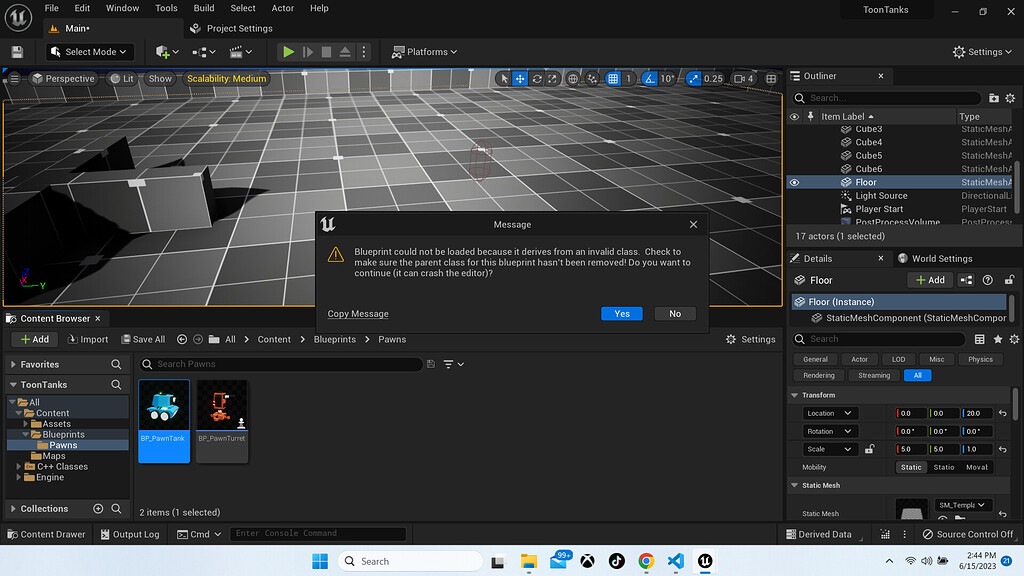The height and width of the screenshot is (576, 1024).
Task: Open the Content Drawer from the status bar
Action: 46,534
